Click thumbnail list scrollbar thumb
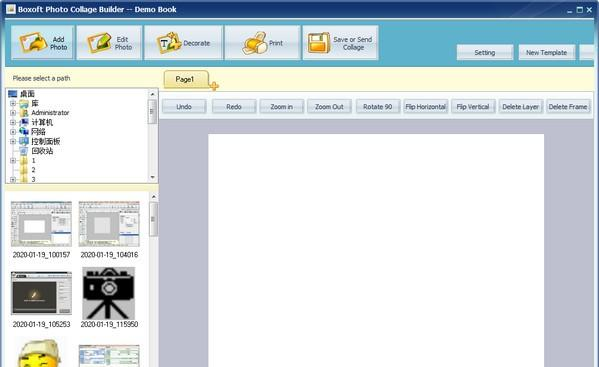The image size is (599, 367). [x=154, y=220]
